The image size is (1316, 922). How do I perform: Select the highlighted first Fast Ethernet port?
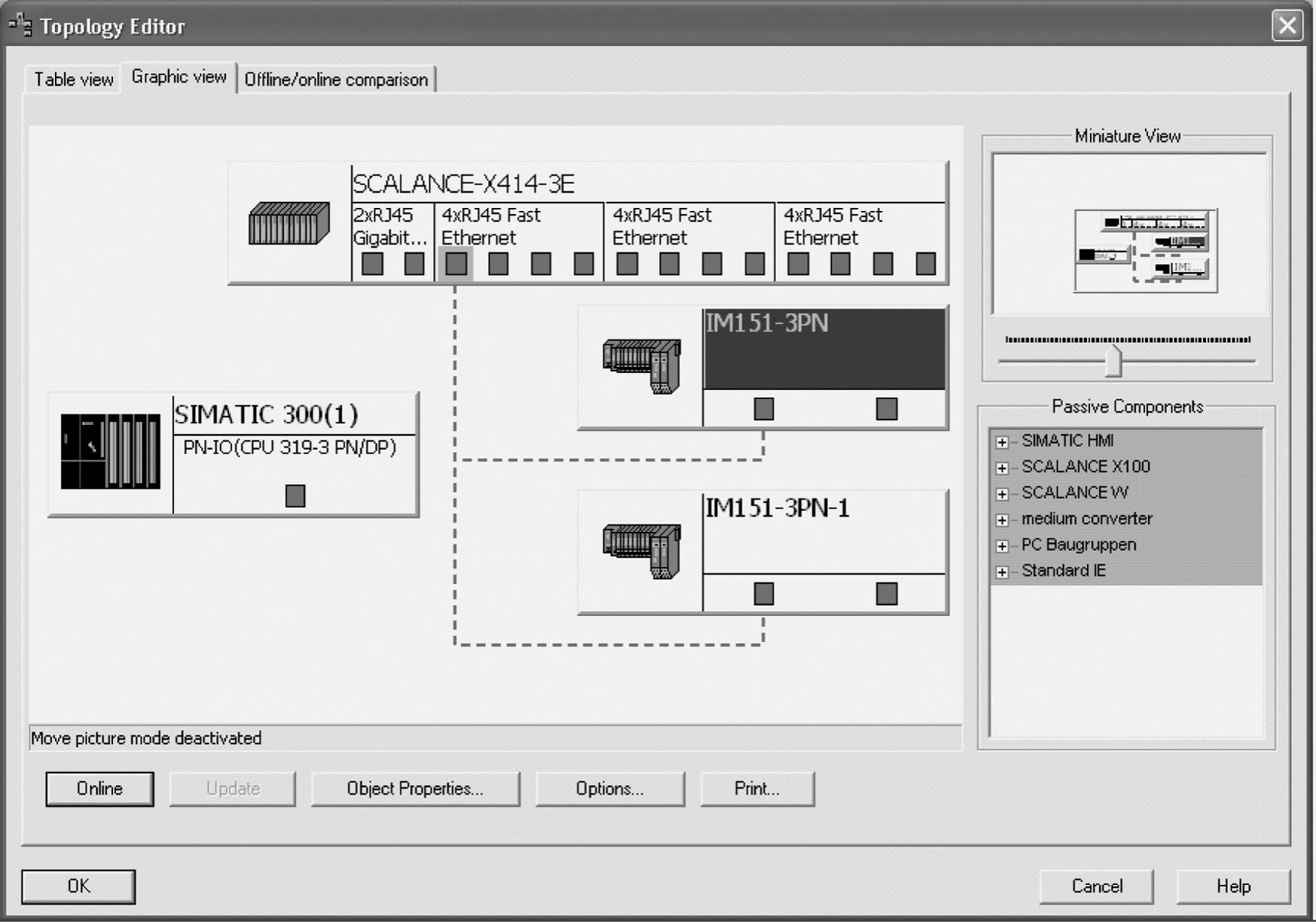point(456,264)
